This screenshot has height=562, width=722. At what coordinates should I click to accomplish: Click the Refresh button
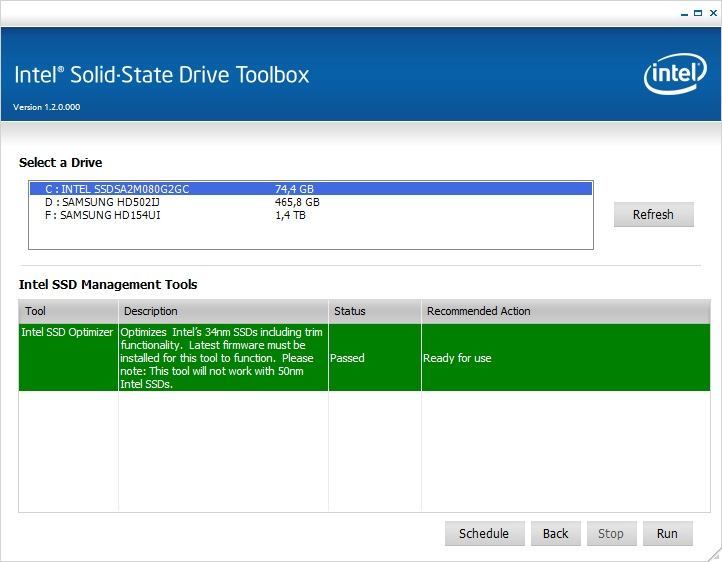[x=653, y=214]
